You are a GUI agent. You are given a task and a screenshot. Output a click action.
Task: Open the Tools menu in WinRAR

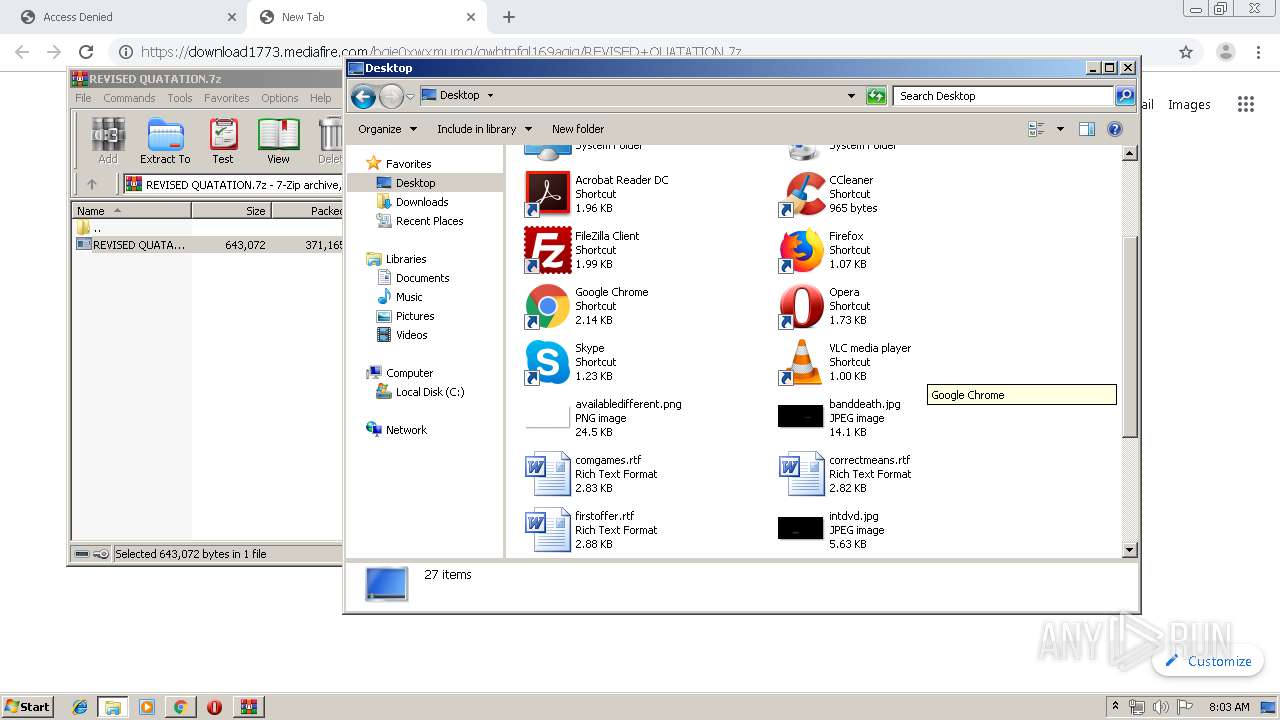click(180, 98)
